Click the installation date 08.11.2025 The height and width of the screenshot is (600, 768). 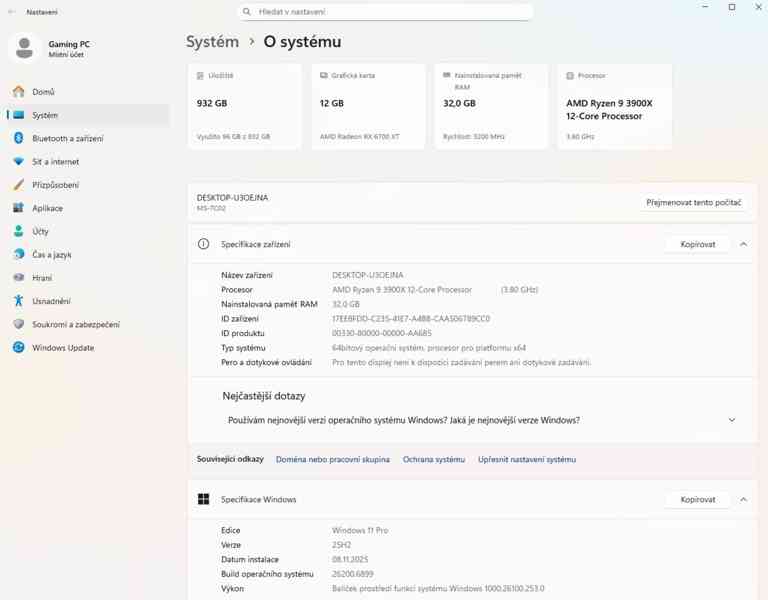coord(350,559)
